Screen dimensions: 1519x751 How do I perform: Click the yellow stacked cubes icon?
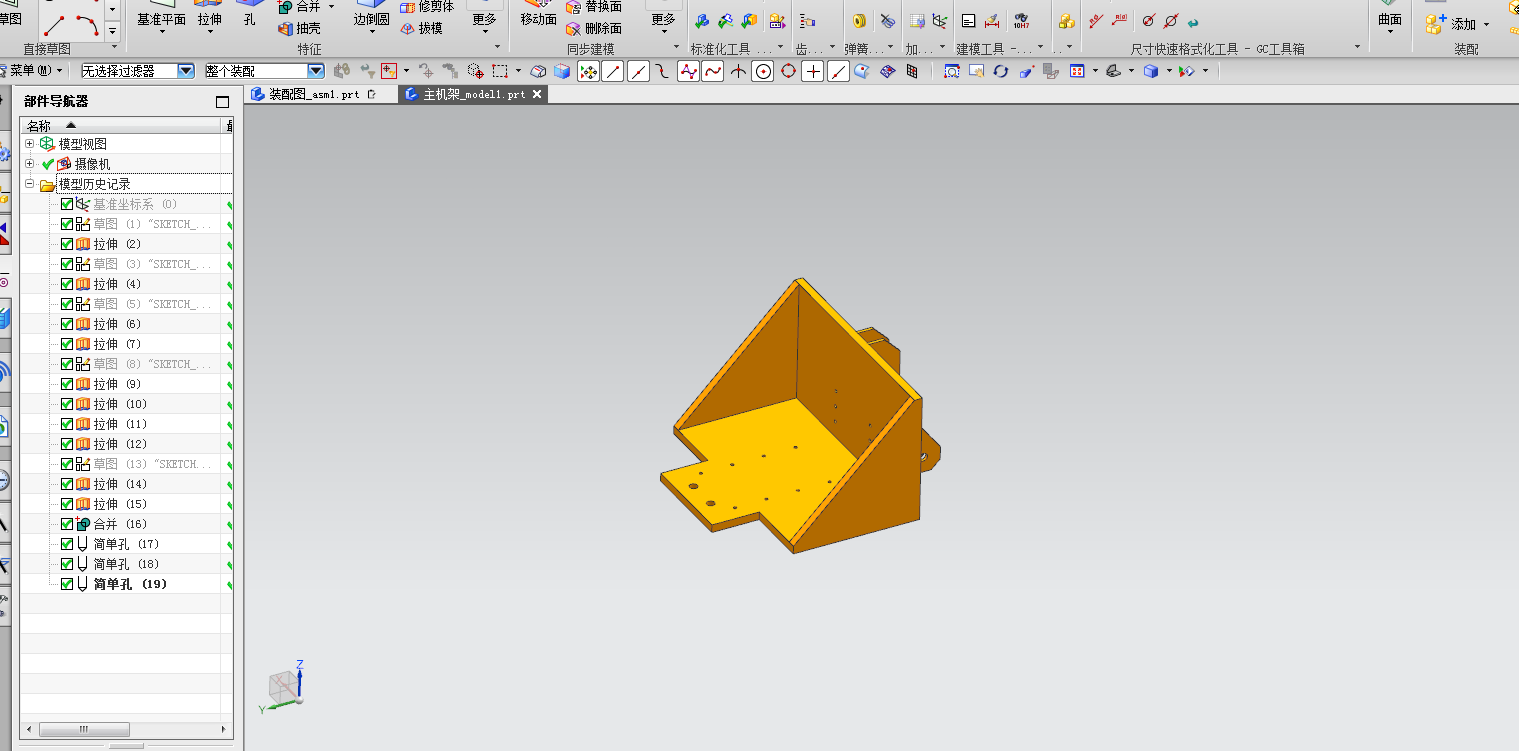1067,20
